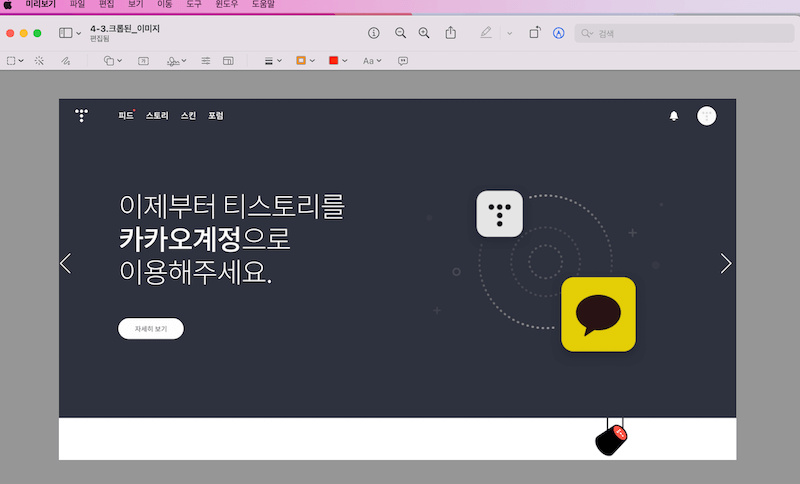This screenshot has height=484, width=800.
Task: Open line style thickness menu
Action: (x=273, y=61)
